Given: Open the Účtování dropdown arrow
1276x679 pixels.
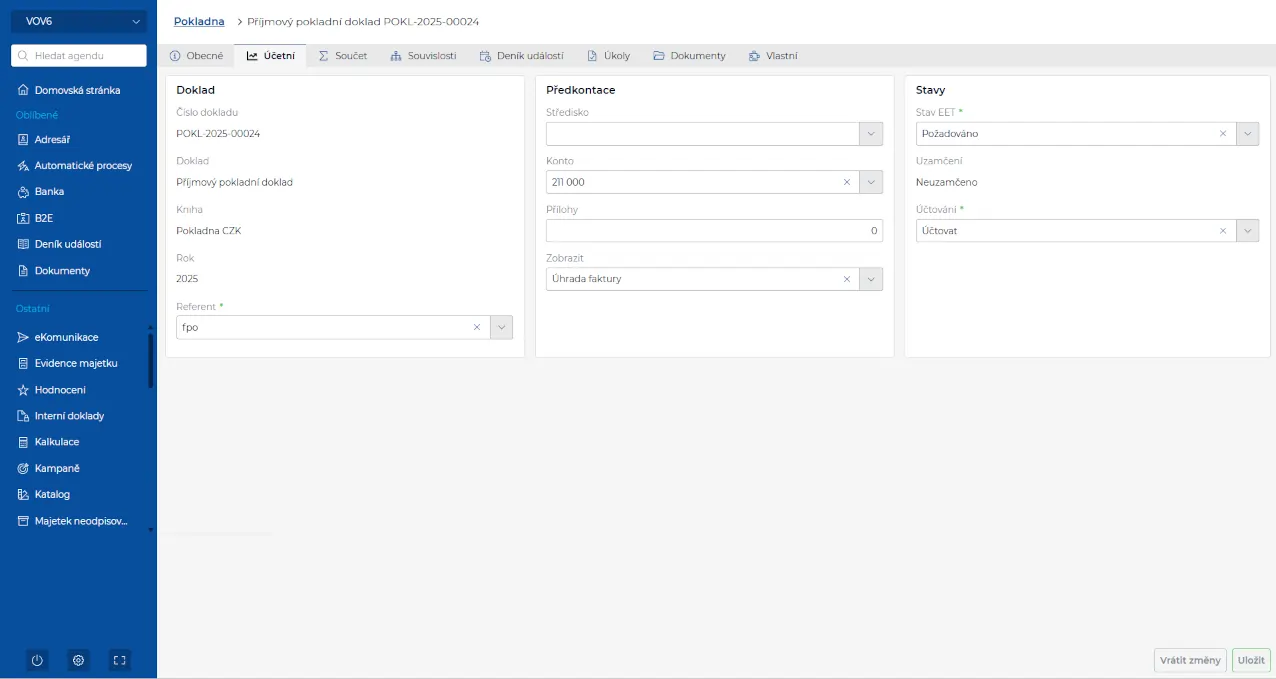Looking at the screenshot, I should click(1247, 231).
